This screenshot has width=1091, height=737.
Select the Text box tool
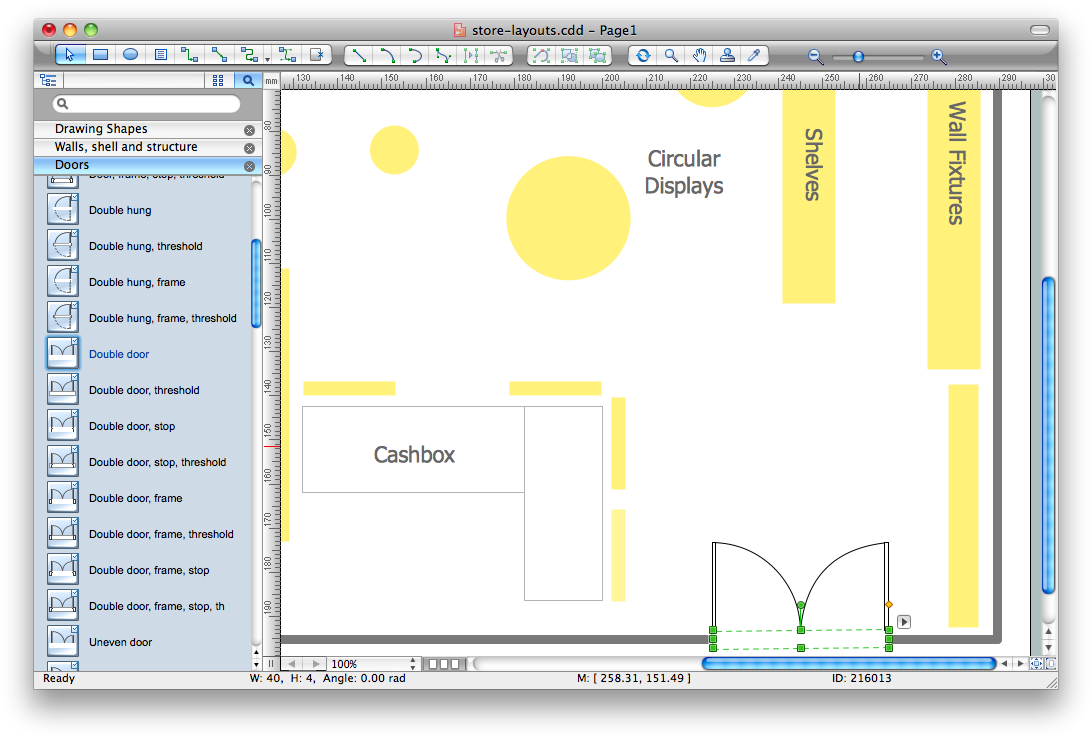point(161,55)
